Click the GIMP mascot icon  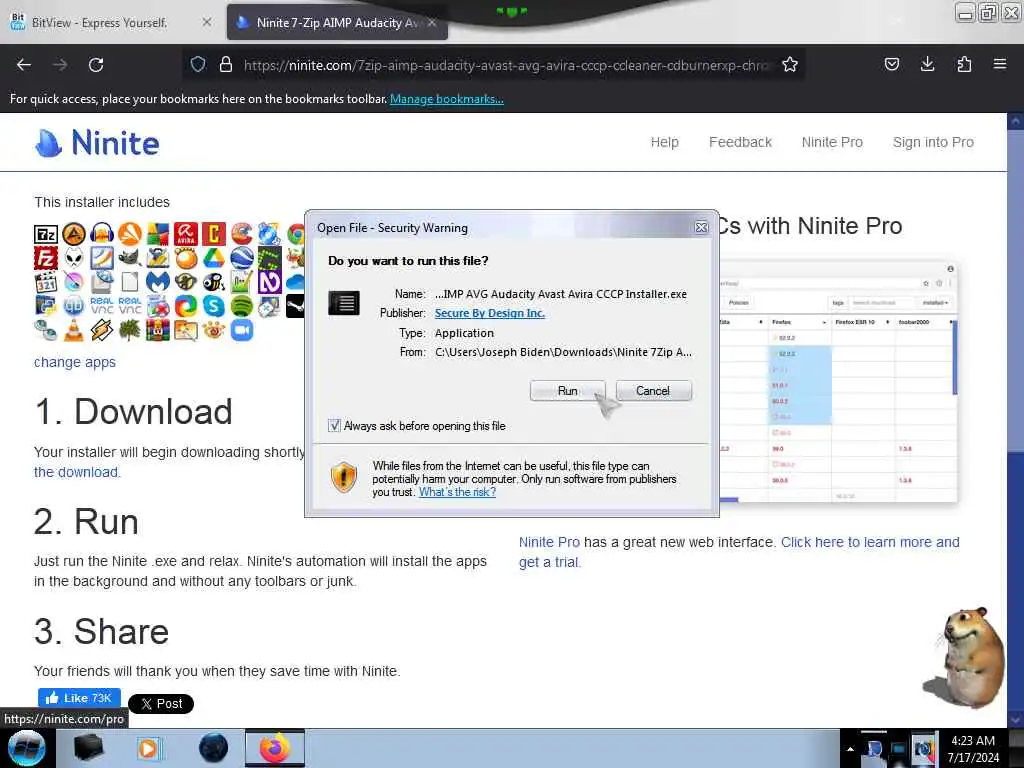[x=130, y=258]
